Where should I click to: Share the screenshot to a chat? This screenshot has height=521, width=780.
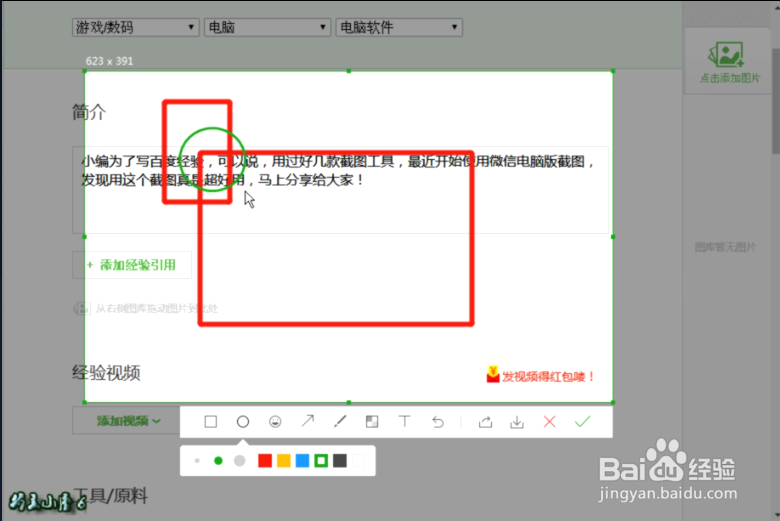[x=486, y=422]
